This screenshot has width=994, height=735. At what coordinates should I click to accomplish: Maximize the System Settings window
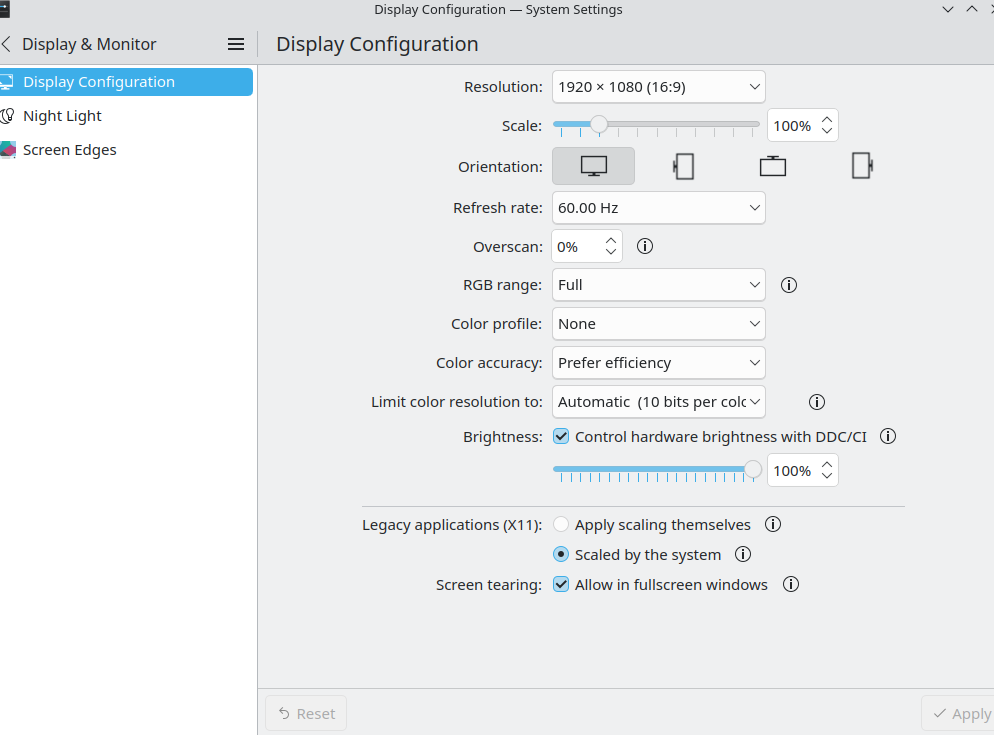click(972, 9)
